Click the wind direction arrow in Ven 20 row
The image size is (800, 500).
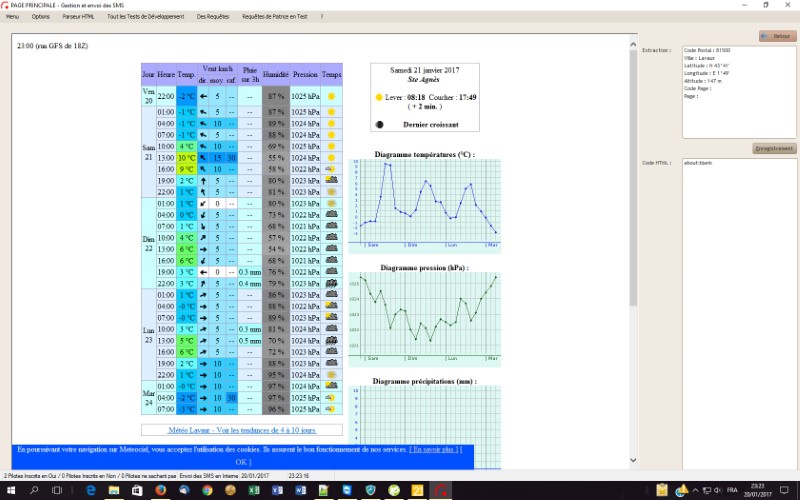point(203,96)
